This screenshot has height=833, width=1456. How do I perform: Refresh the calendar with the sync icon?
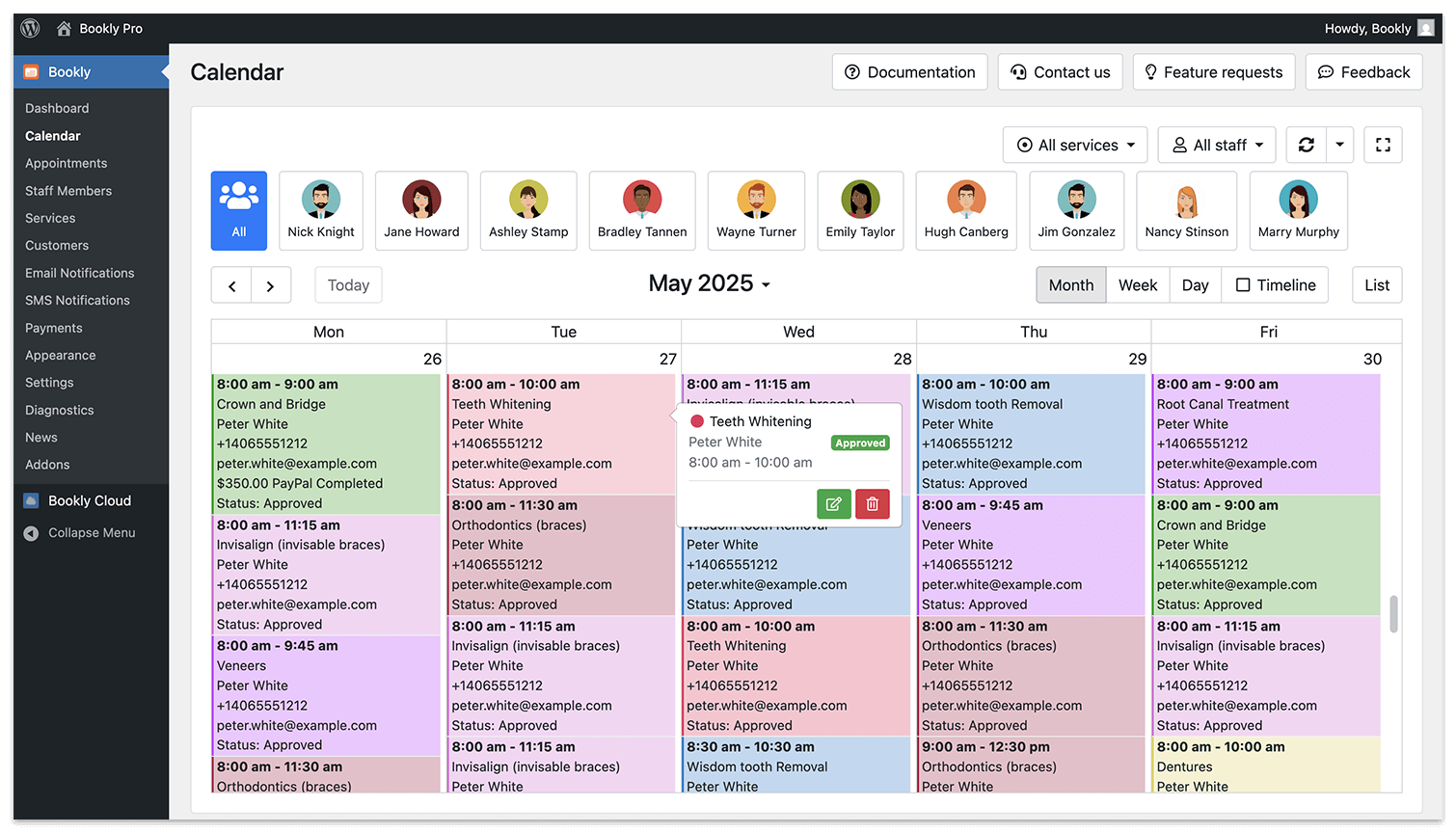(x=1307, y=145)
